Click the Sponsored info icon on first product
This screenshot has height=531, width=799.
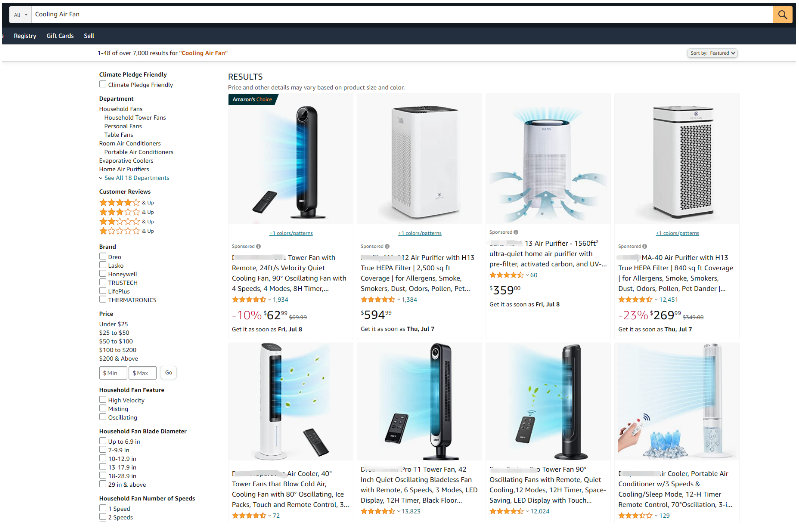(258, 246)
